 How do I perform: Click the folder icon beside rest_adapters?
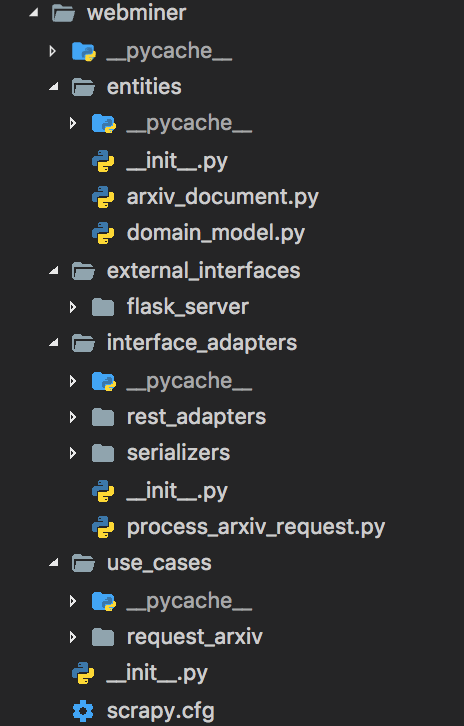(103, 417)
